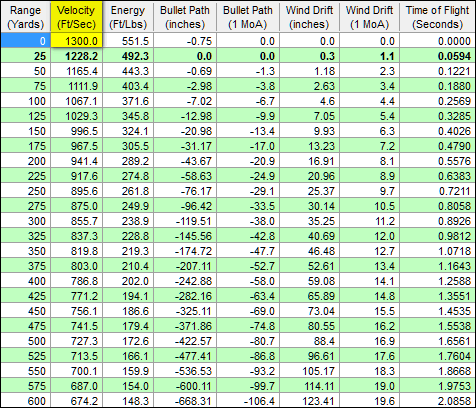Select the 100 yard range cell

pyautogui.click(x=25, y=101)
